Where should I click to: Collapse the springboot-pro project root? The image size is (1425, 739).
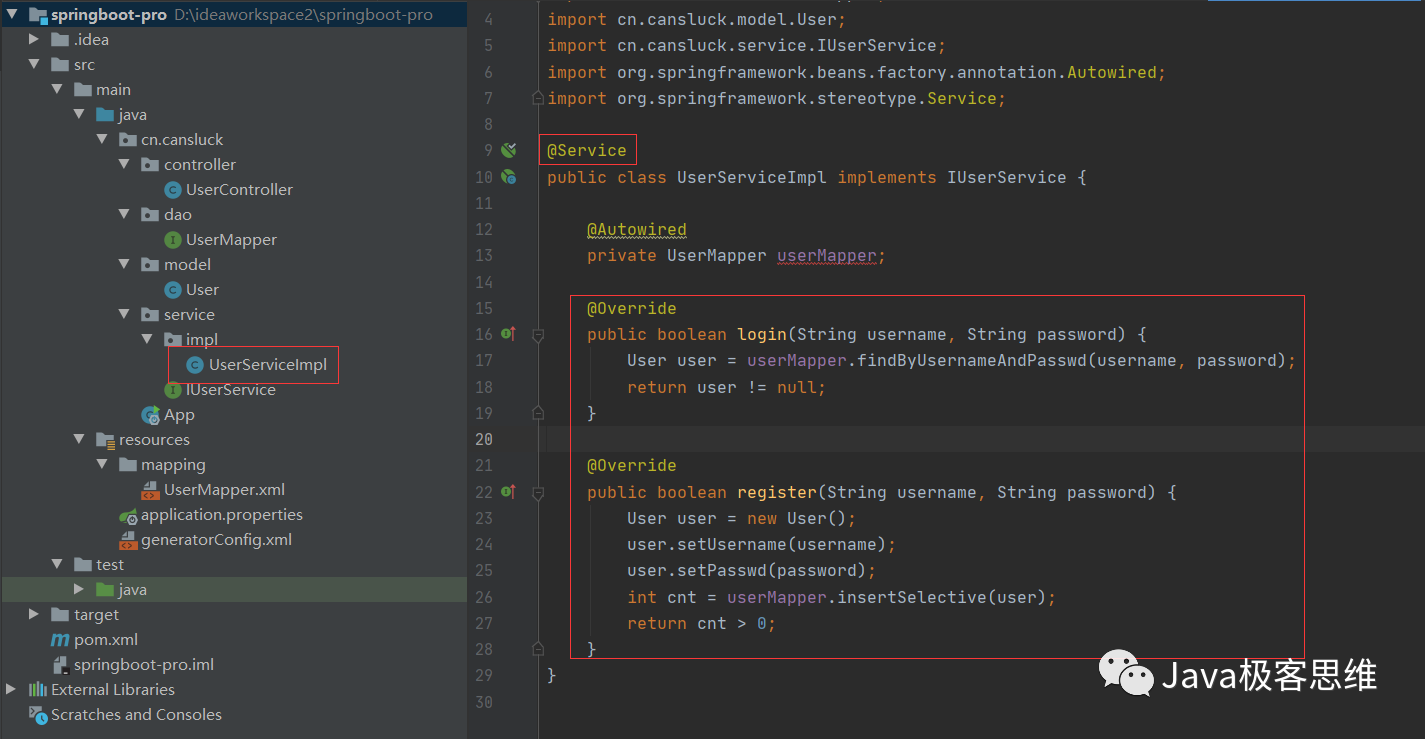pos(12,15)
